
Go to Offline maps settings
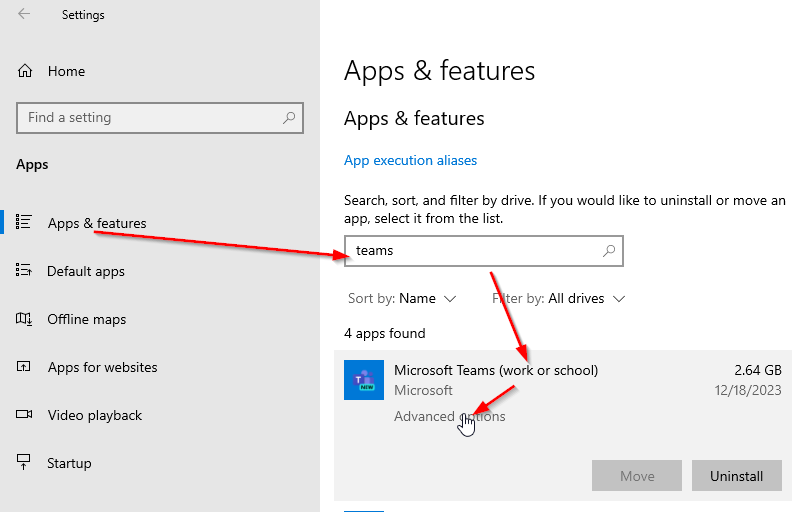point(86,319)
